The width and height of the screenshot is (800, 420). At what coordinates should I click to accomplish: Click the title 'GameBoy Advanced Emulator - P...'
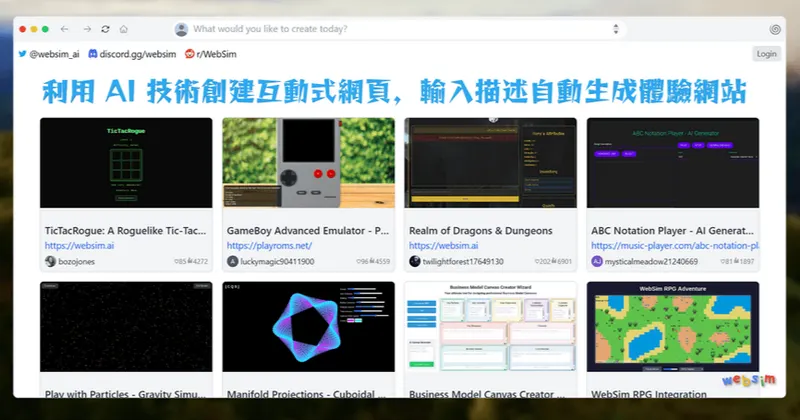pyautogui.click(x=308, y=231)
